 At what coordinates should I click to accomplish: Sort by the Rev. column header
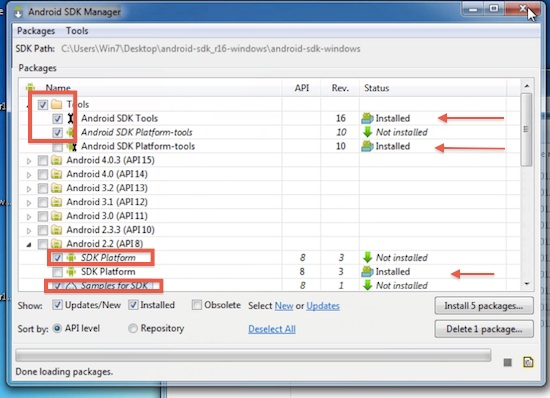coord(340,88)
